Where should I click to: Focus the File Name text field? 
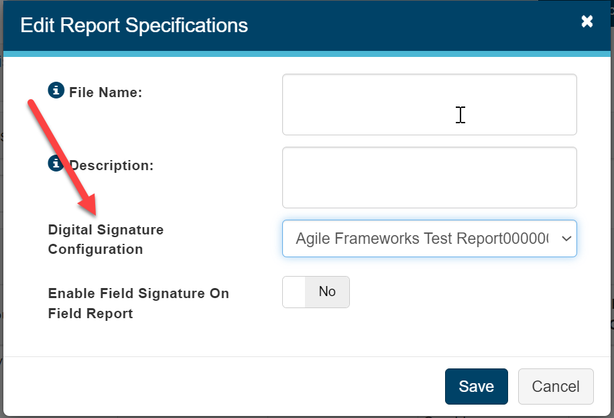pyautogui.click(x=429, y=104)
